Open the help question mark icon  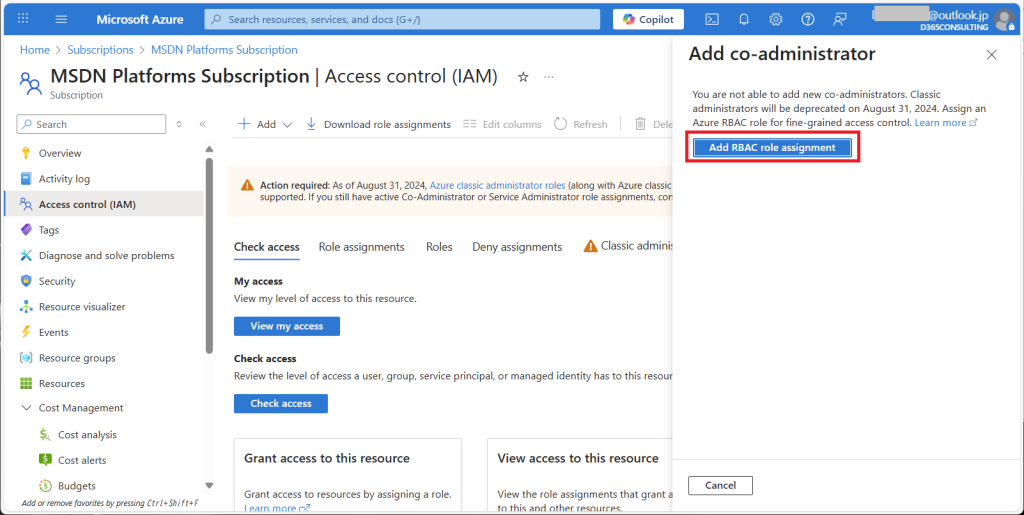[x=808, y=19]
